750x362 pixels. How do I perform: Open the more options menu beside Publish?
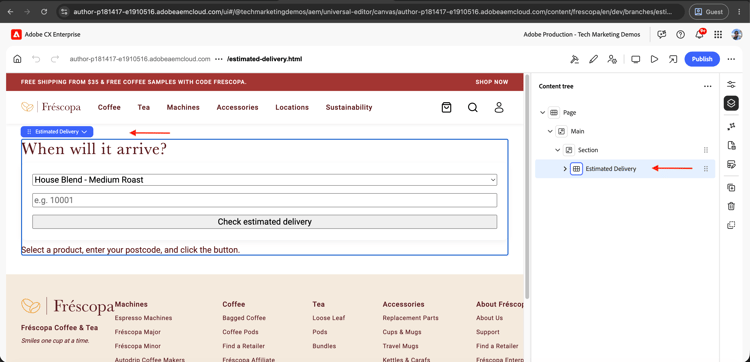tap(731, 59)
